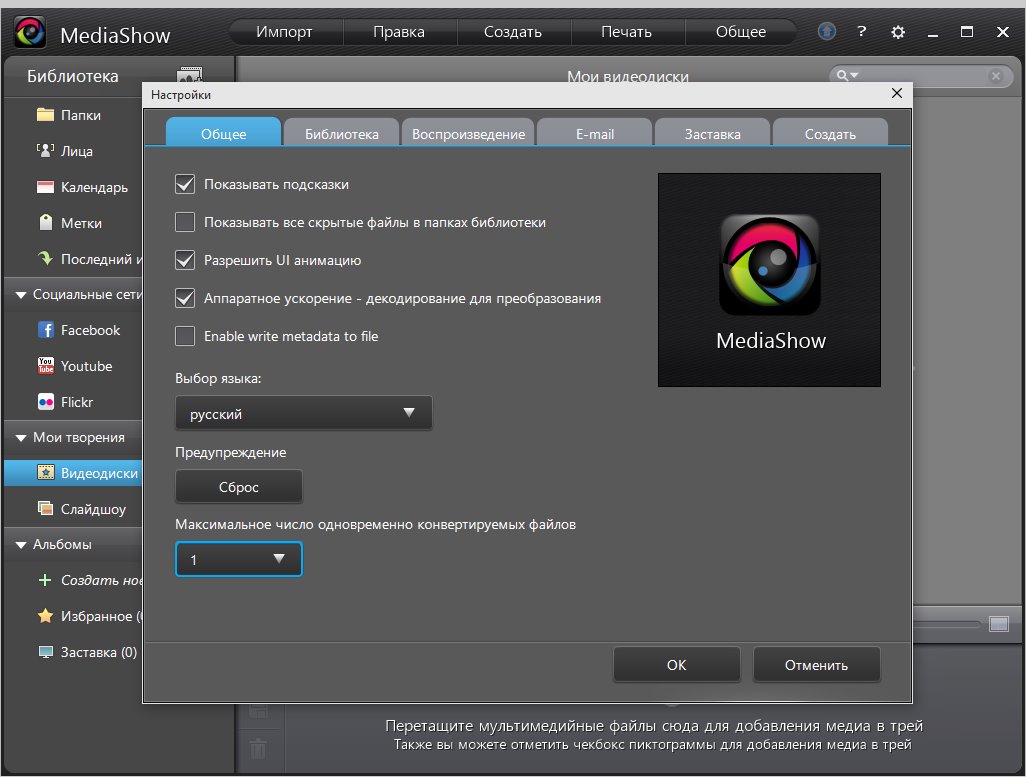Collapse the Социальные сети section
Viewport: 1026px width, 777px height.
point(21,294)
